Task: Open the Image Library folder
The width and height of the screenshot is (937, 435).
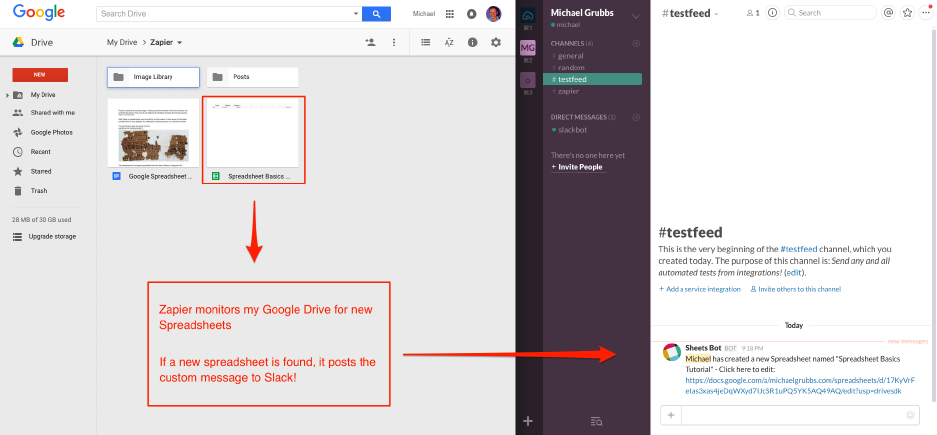Action: point(154,77)
